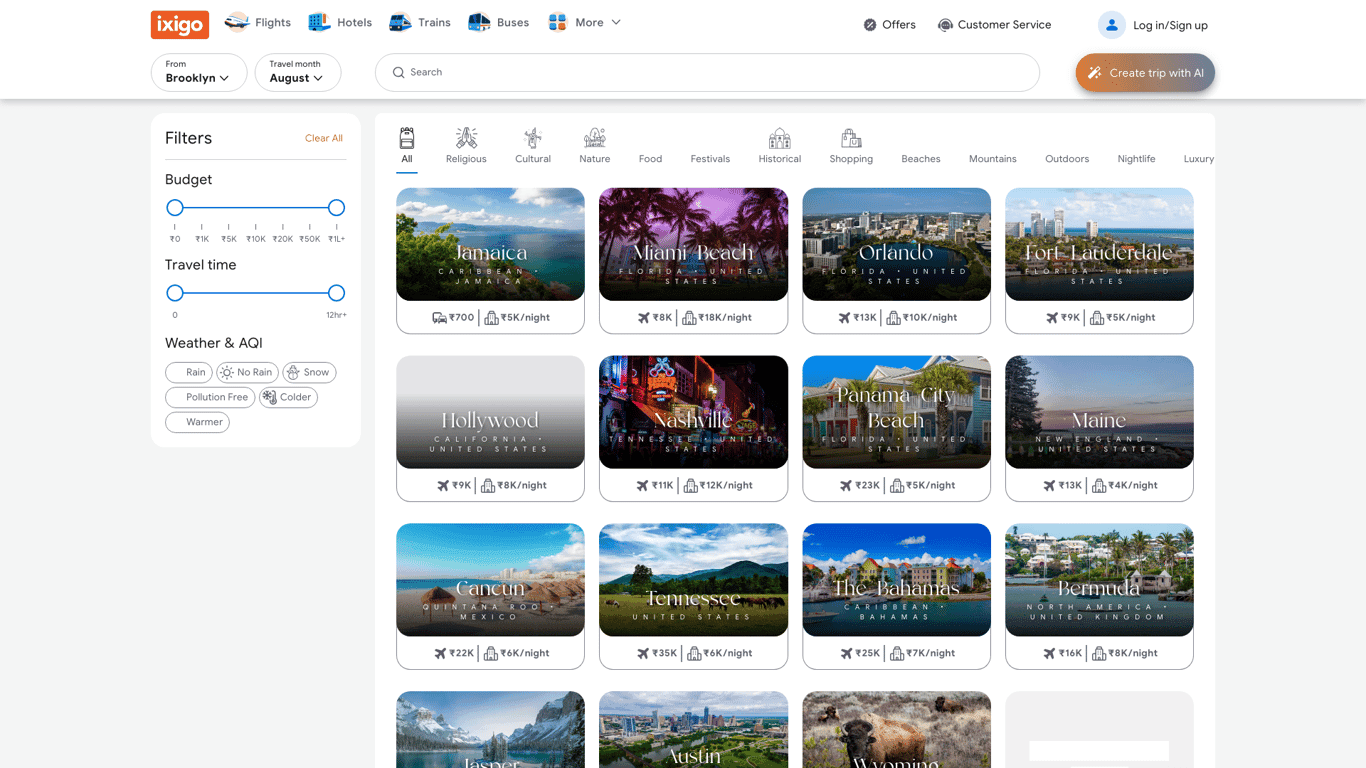This screenshot has width=1366, height=768.
Task: Switch to the Religious category tab
Action: click(x=466, y=146)
